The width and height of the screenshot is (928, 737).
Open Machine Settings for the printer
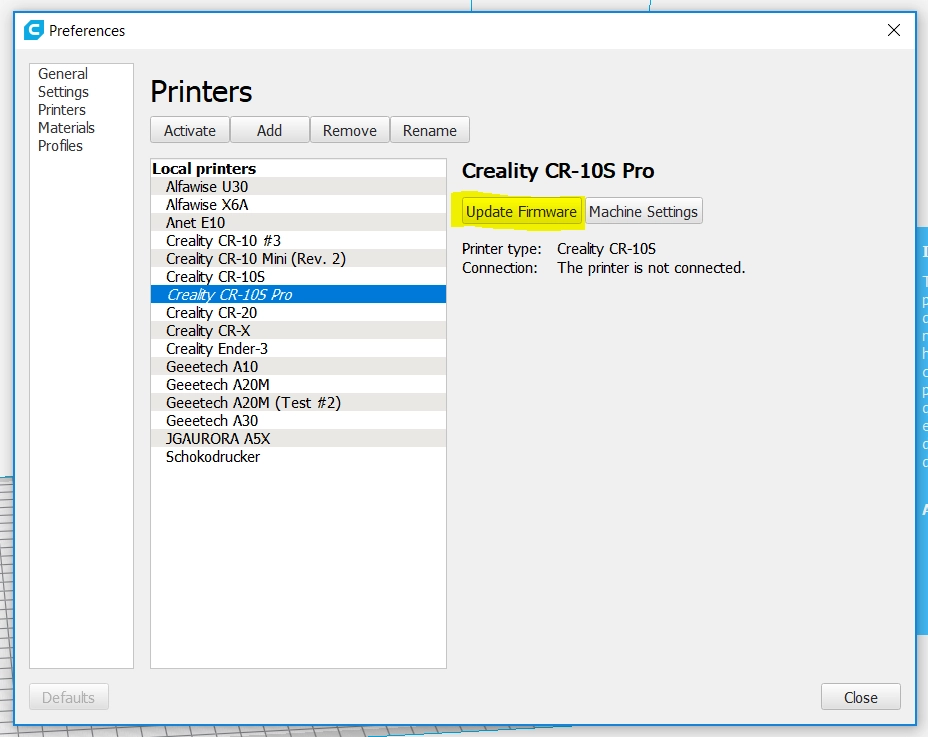coord(643,211)
